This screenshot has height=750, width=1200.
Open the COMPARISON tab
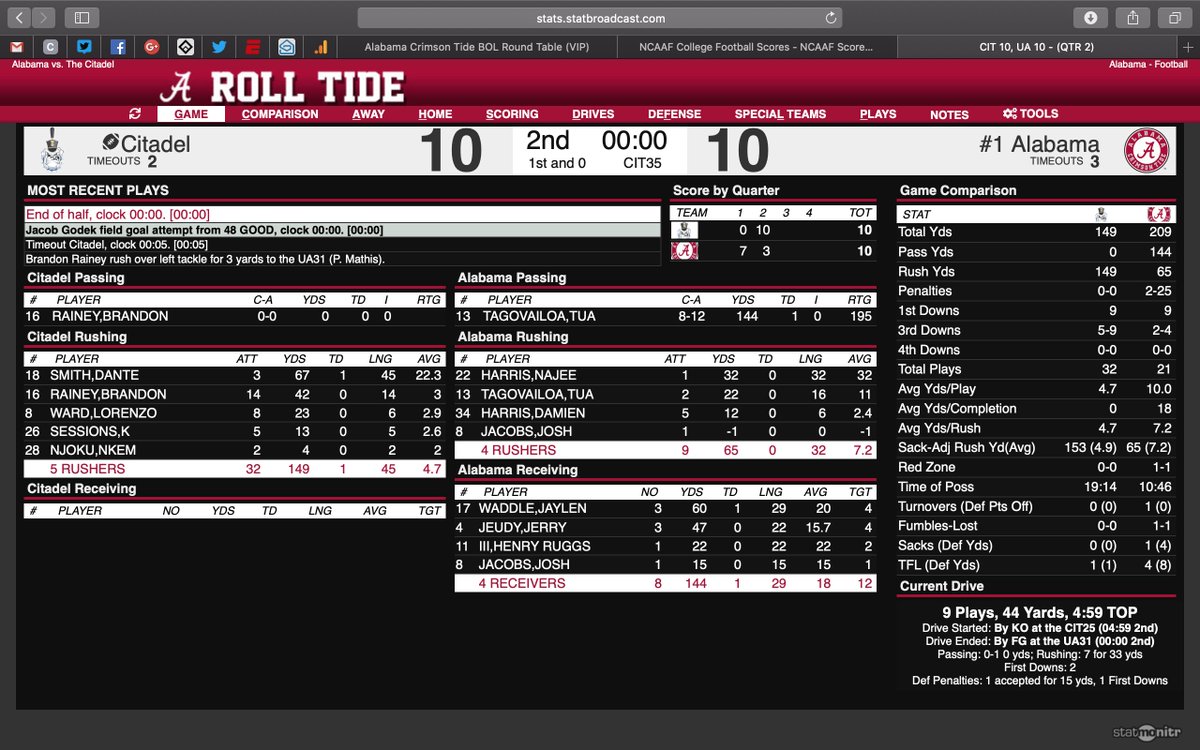click(x=280, y=114)
